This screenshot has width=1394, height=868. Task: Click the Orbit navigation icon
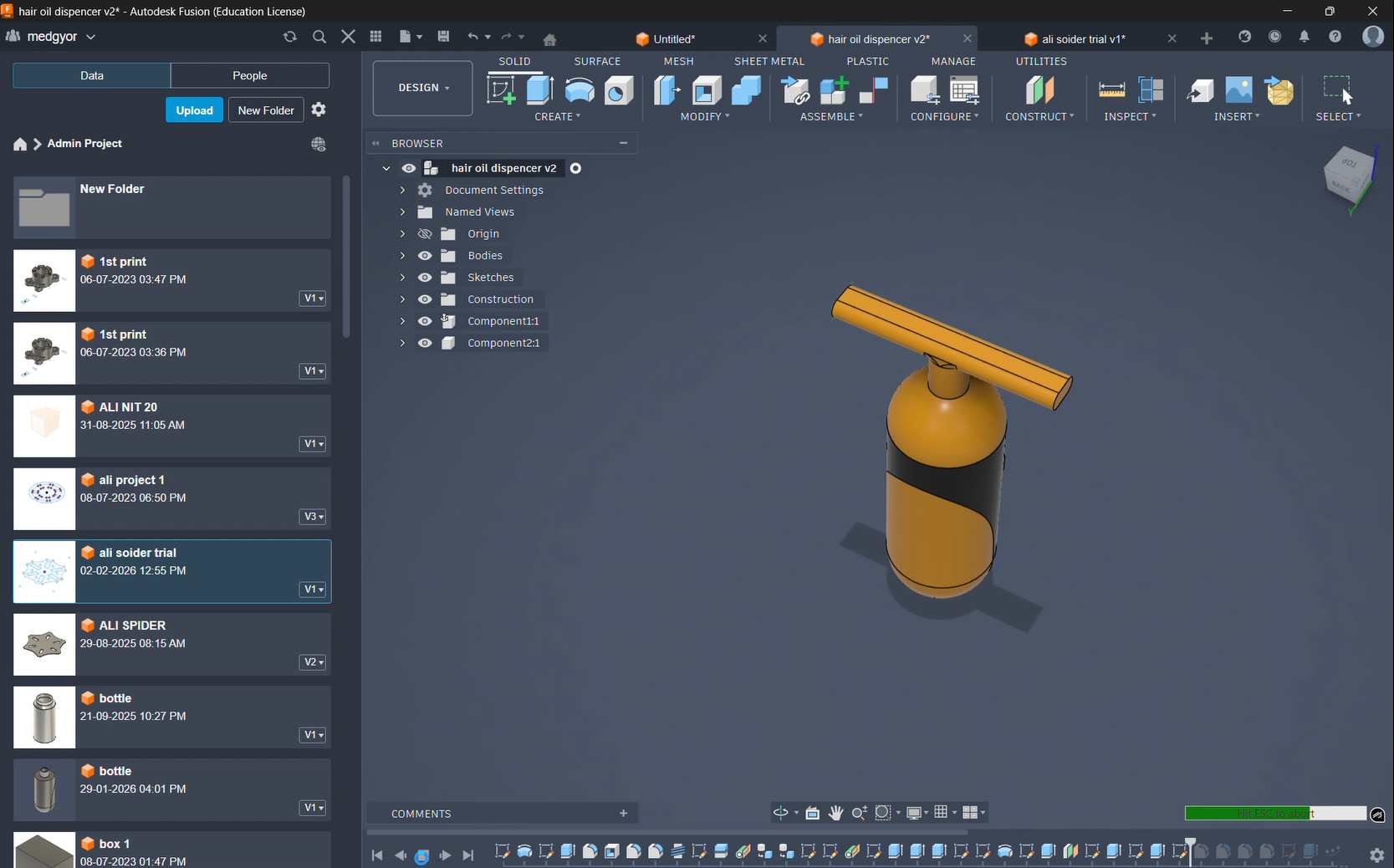780,813
